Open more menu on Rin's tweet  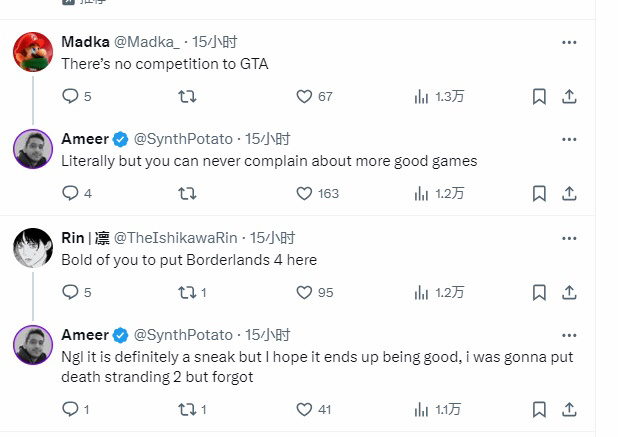pos(569,238)
